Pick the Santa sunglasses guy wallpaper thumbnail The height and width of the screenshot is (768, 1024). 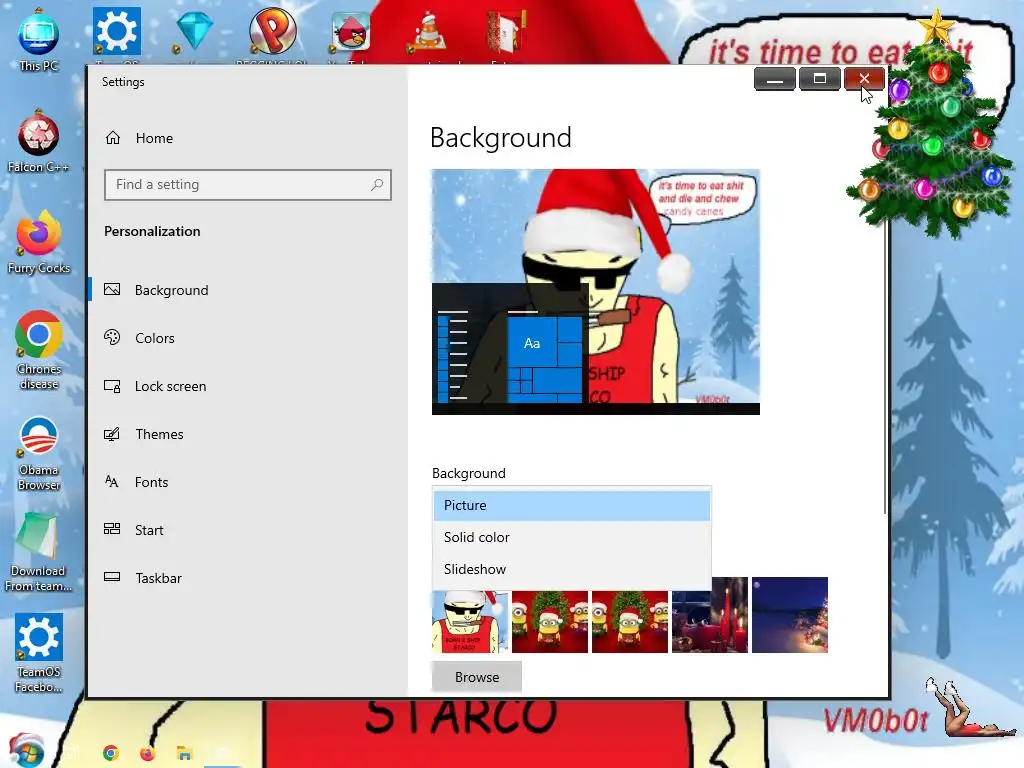point(470,621)
